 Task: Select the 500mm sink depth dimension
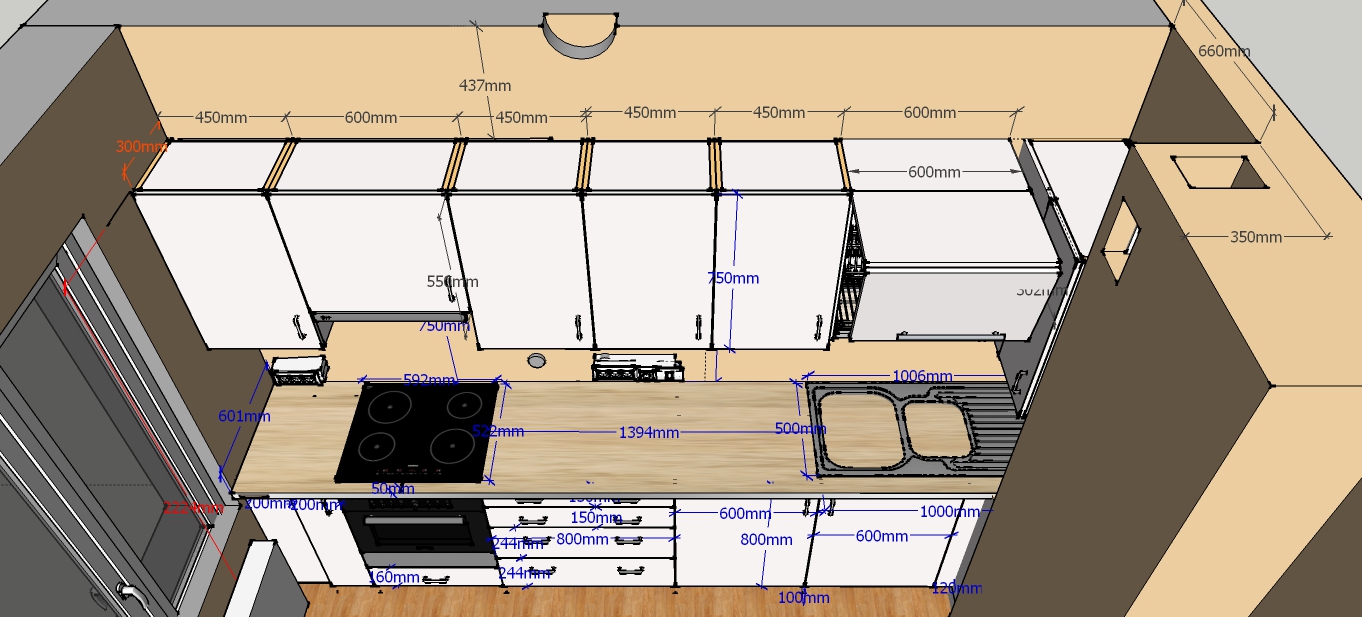[801, 428]
